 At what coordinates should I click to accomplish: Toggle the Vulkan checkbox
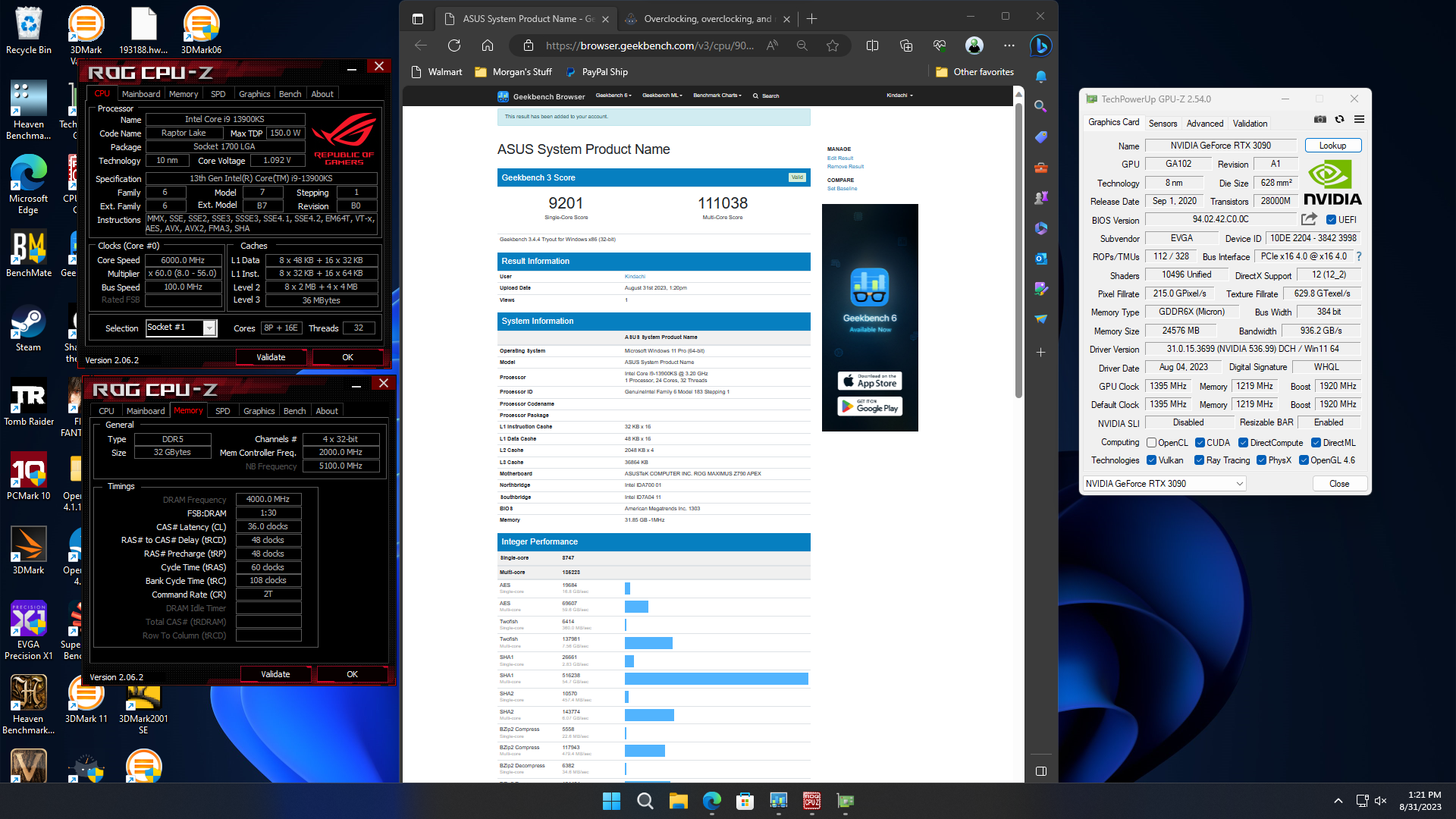[1151, 460]
